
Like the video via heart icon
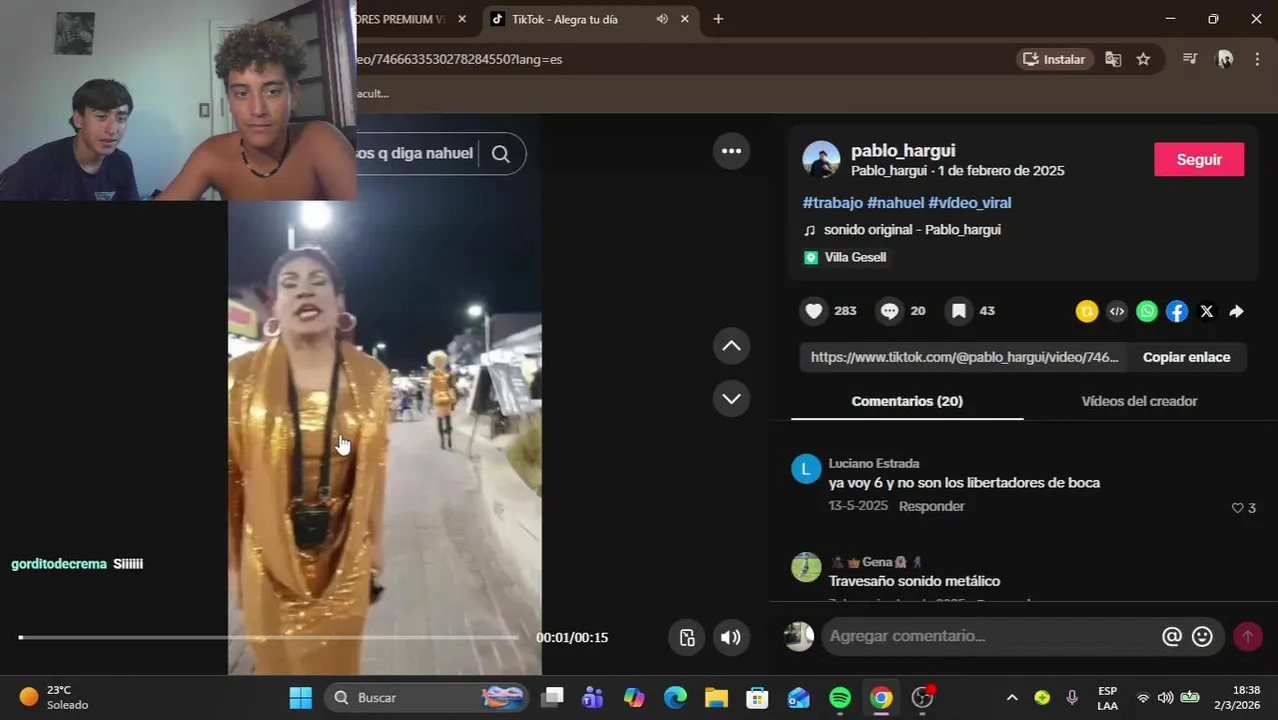tap(814, 311)
